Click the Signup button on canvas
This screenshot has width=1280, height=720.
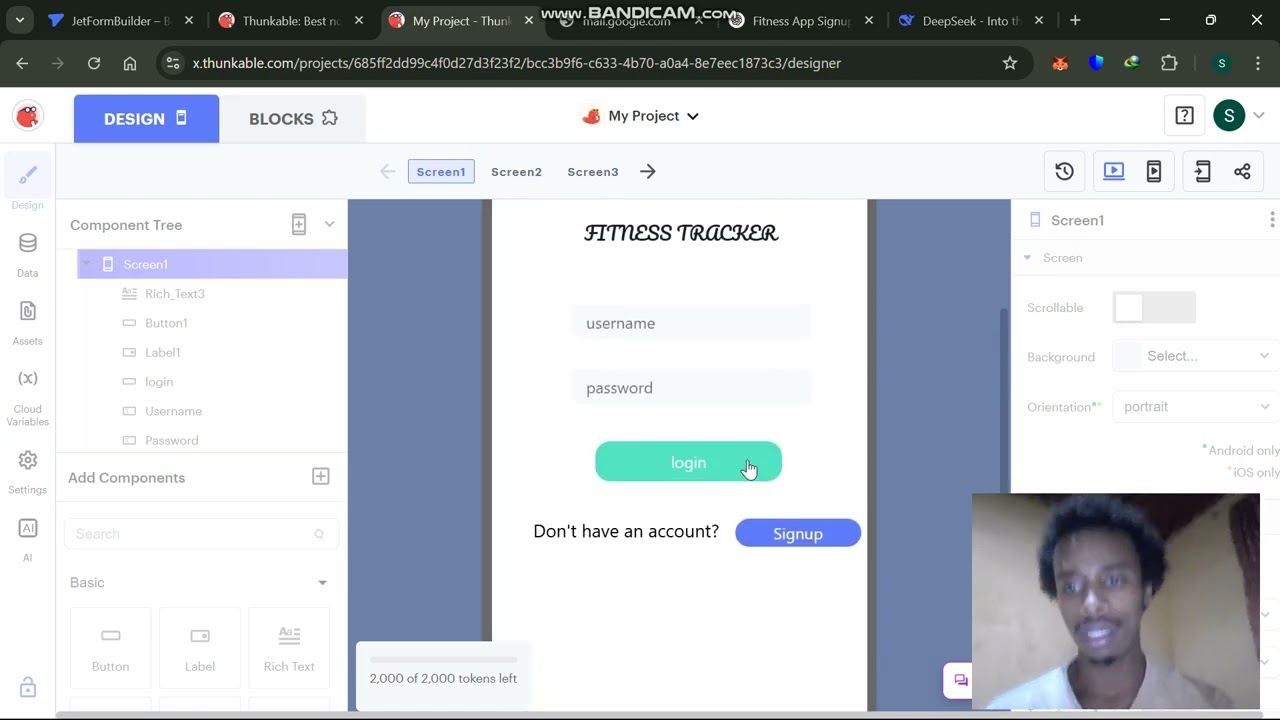798,533
